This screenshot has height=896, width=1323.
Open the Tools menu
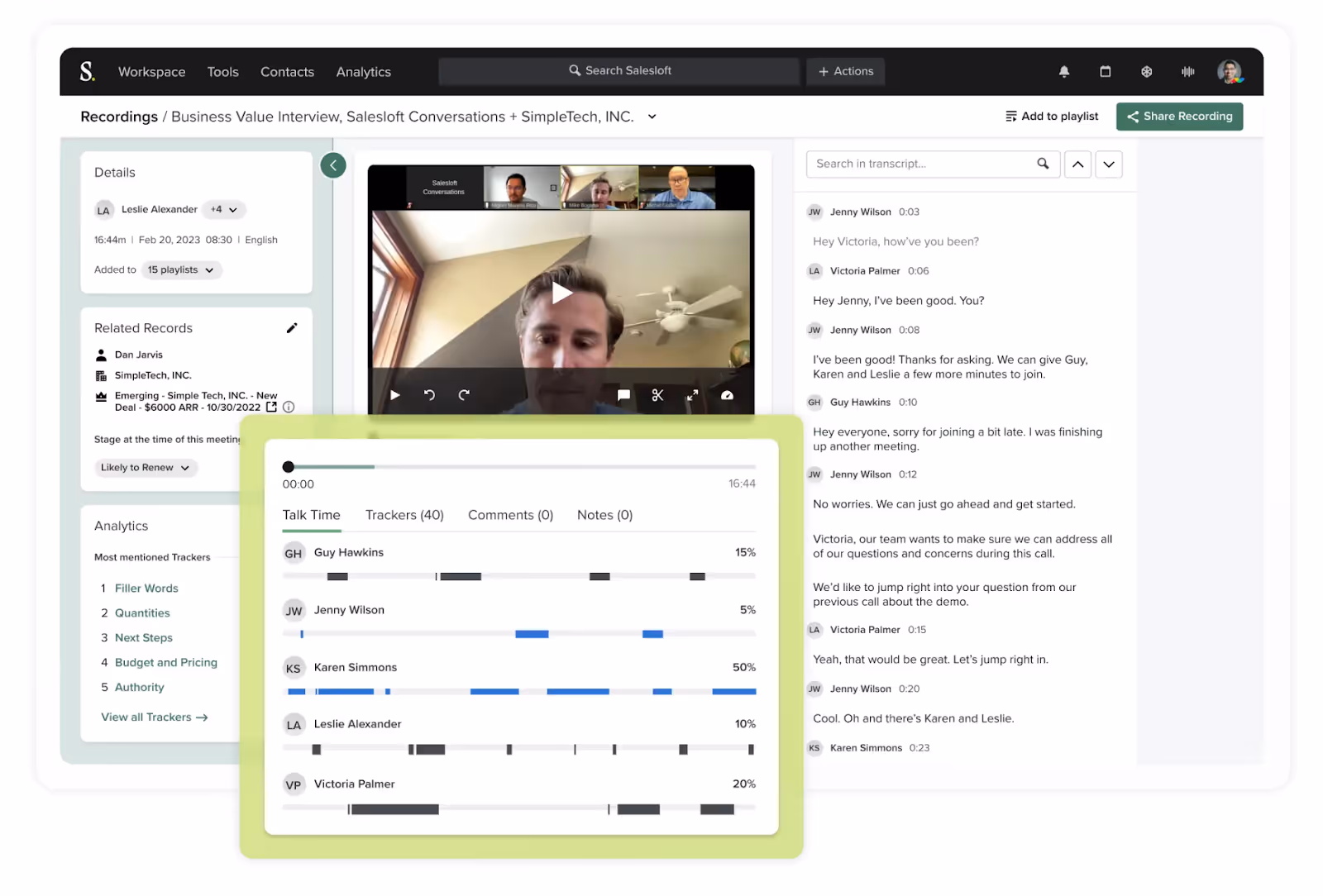pos(223,72)
